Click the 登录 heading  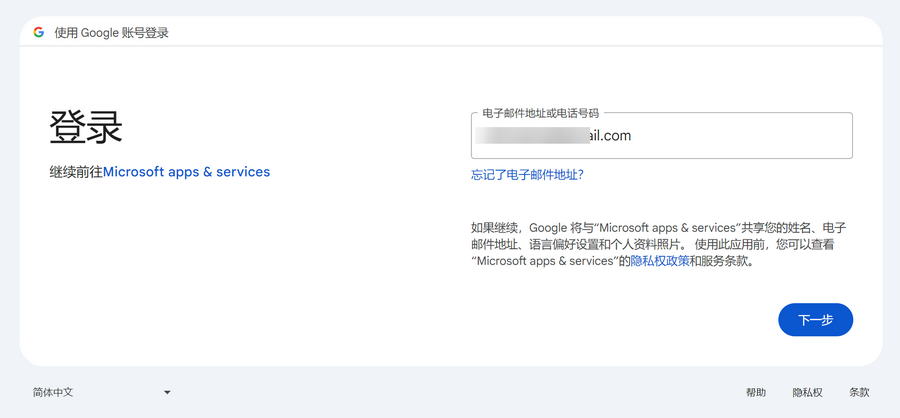point(86,127)
